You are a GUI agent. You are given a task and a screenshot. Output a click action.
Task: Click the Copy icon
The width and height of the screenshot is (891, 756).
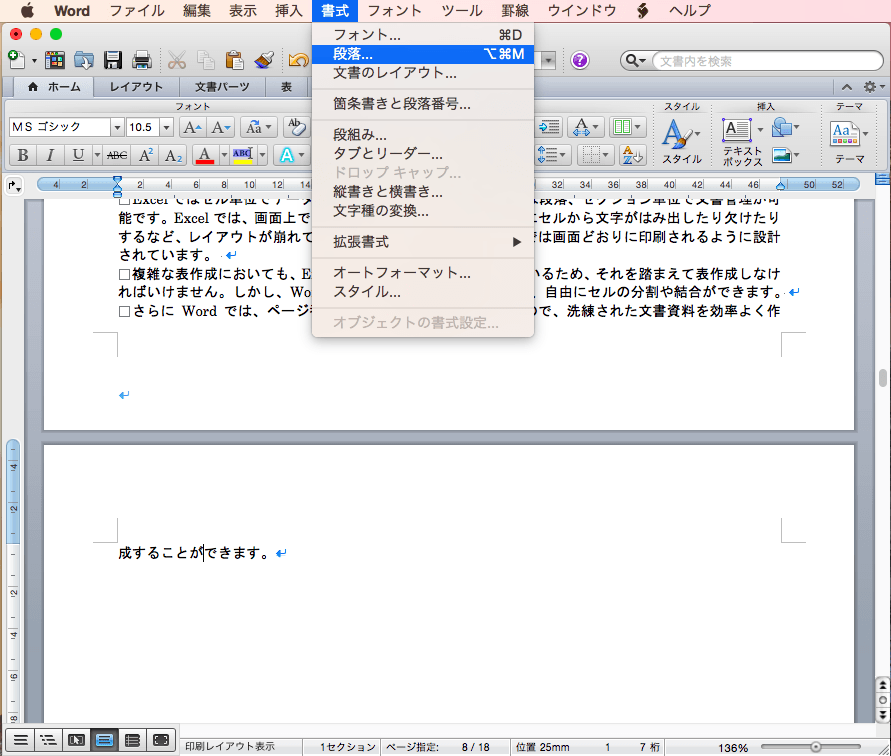(x=205, y=60)
